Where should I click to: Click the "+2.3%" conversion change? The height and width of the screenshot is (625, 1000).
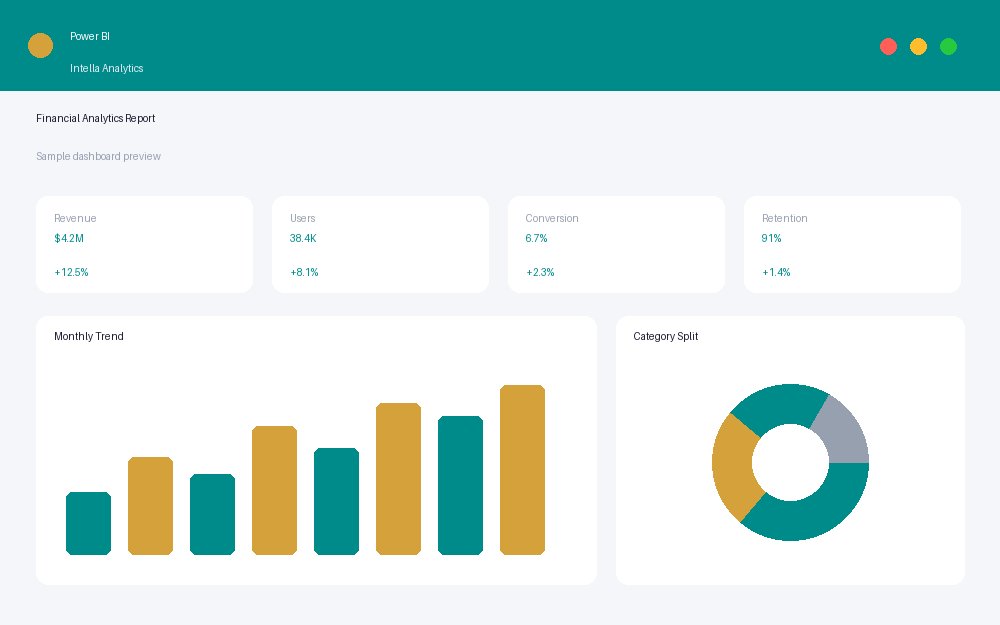(x=540, y=272)
